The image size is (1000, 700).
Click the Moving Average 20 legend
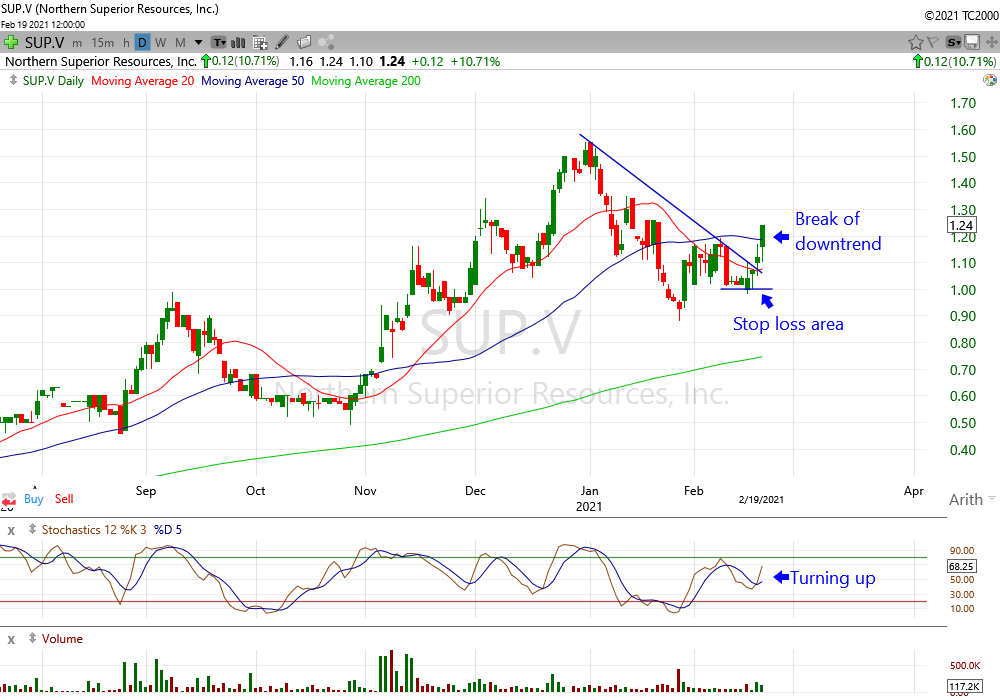[x=142, y=81]
